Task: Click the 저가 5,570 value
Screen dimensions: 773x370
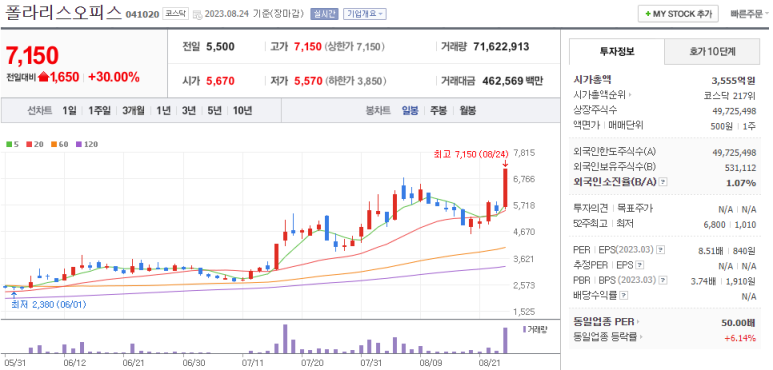Action: click(308, 81)
